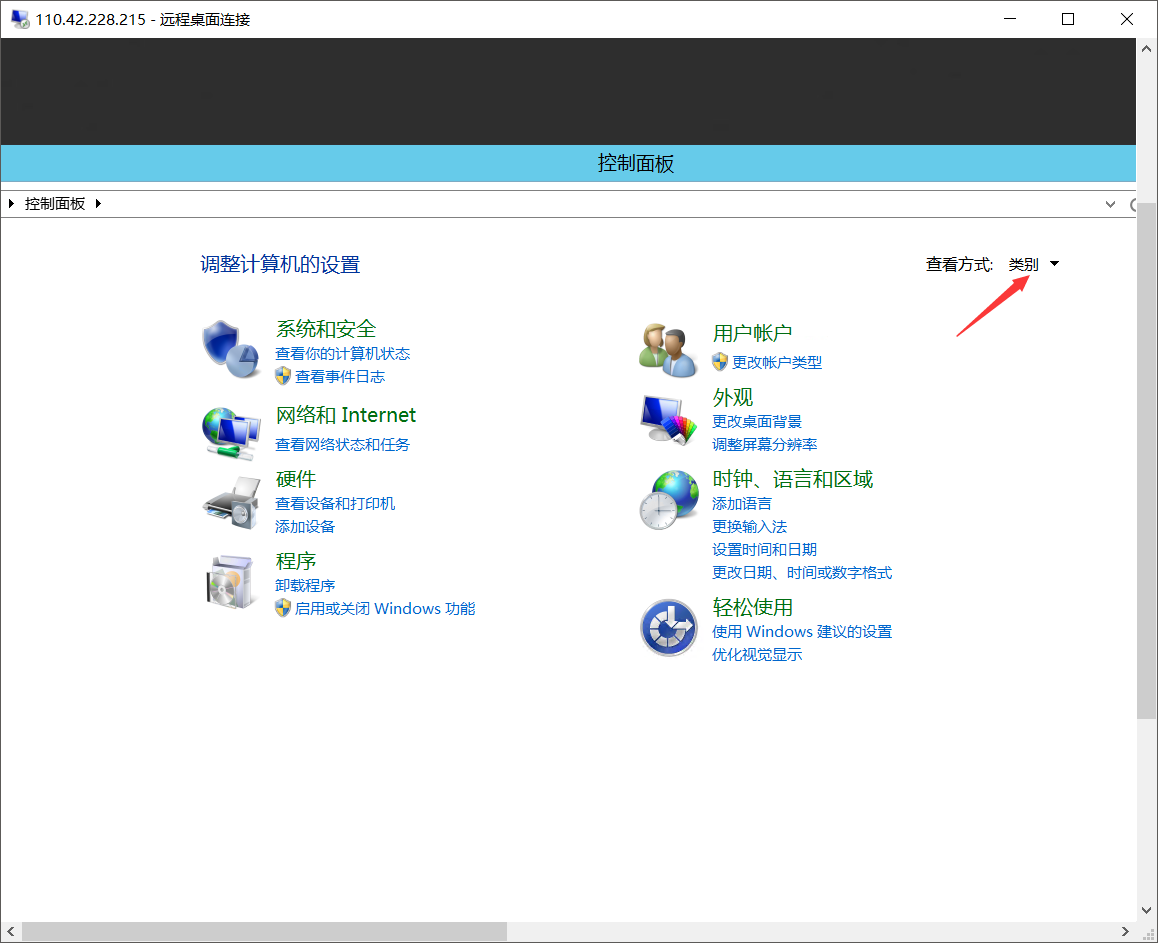Expand the arrow after 控制面板 breadcrumb
Screen dimensions: 1158x943
click(x=98, y=204)
